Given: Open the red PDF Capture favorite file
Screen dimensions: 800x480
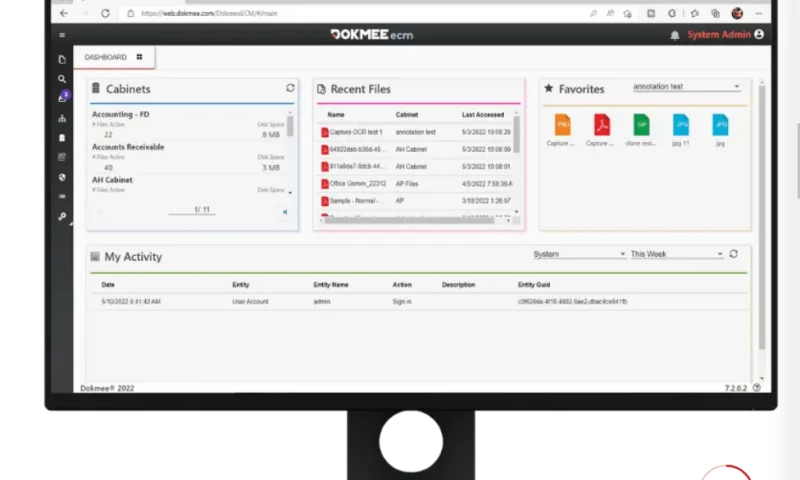Looking at the screenshot, I should point(602,125).
